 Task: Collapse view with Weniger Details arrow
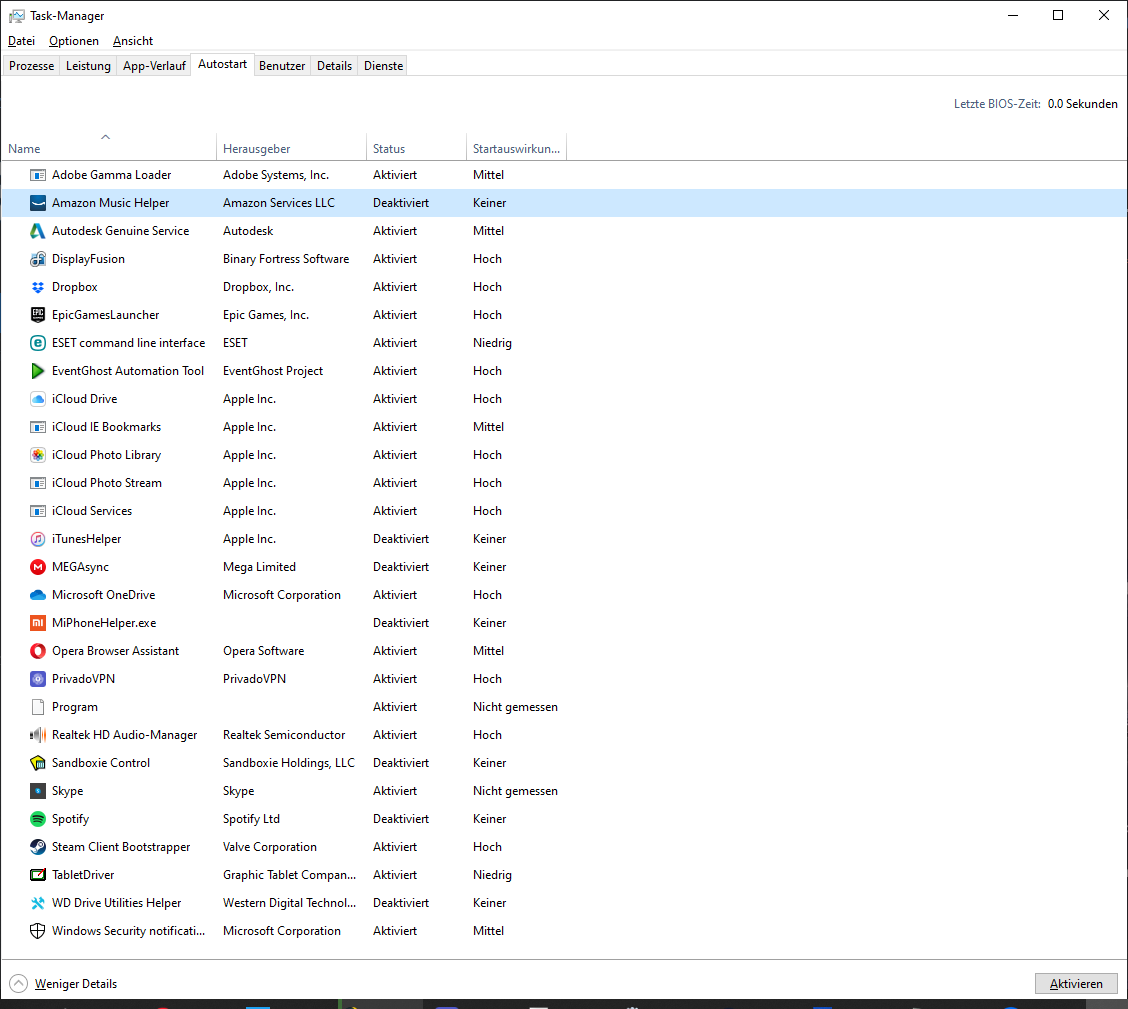[x=19, y=984]
